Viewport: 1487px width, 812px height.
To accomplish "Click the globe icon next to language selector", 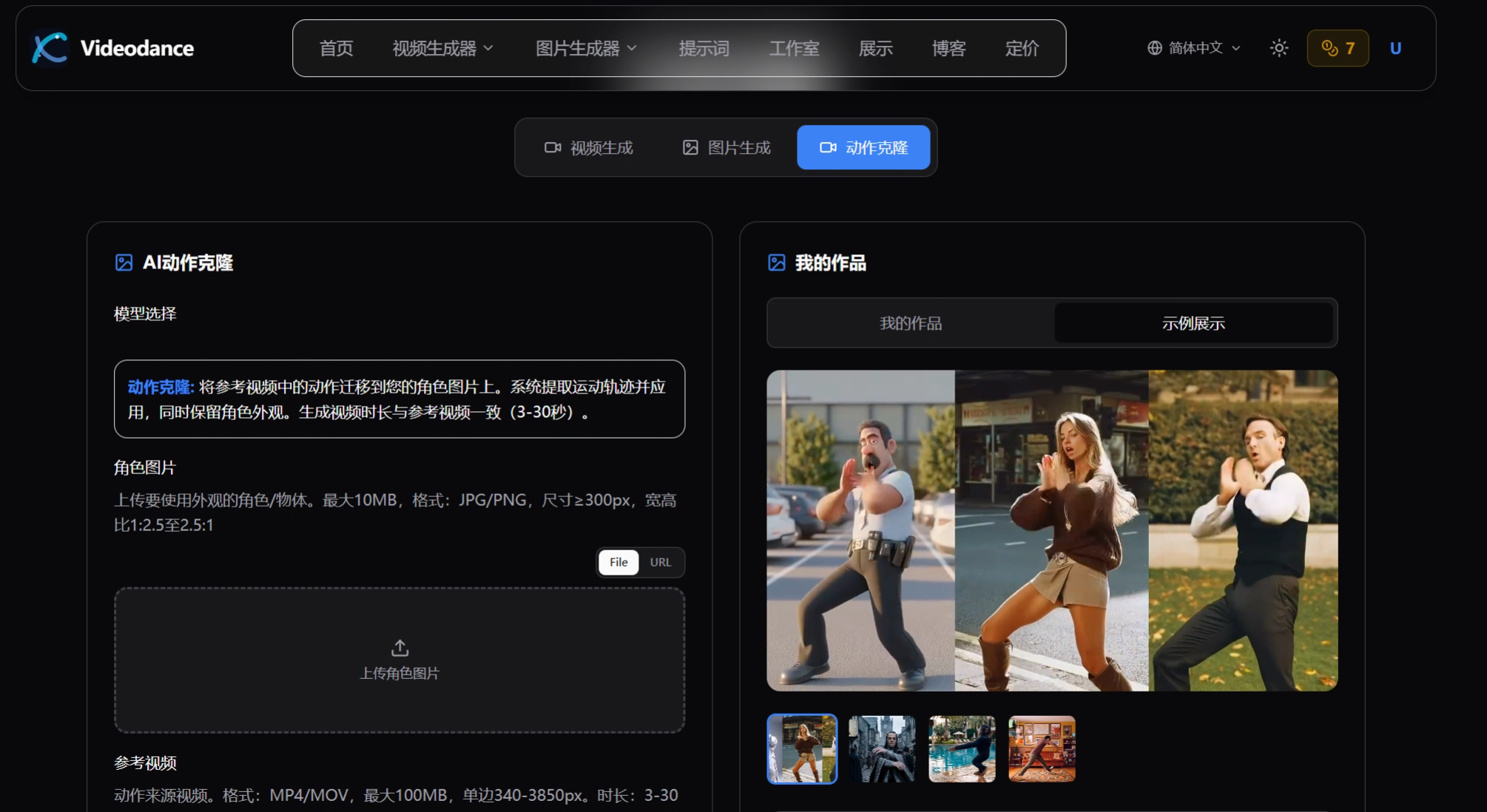I will coord(1153,47).
